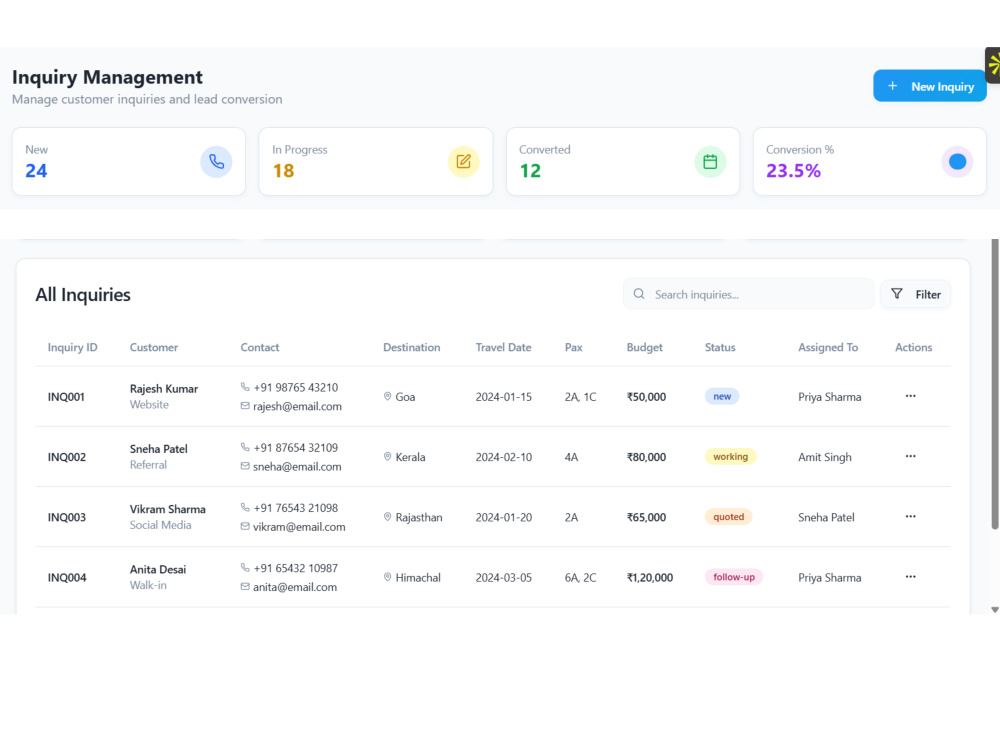Open actions menu for INQ004 row
The height and width of the screenshot is (750, 1000).
pos(910,577)
